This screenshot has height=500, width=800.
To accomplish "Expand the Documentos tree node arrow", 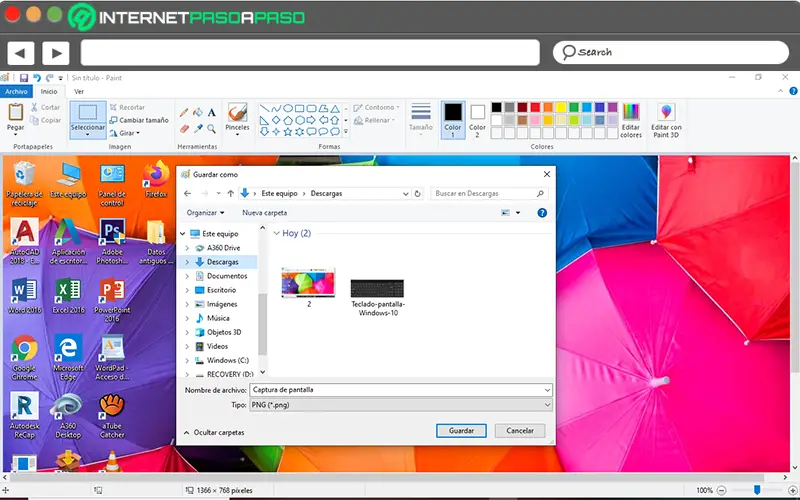I will coord(187,276).
